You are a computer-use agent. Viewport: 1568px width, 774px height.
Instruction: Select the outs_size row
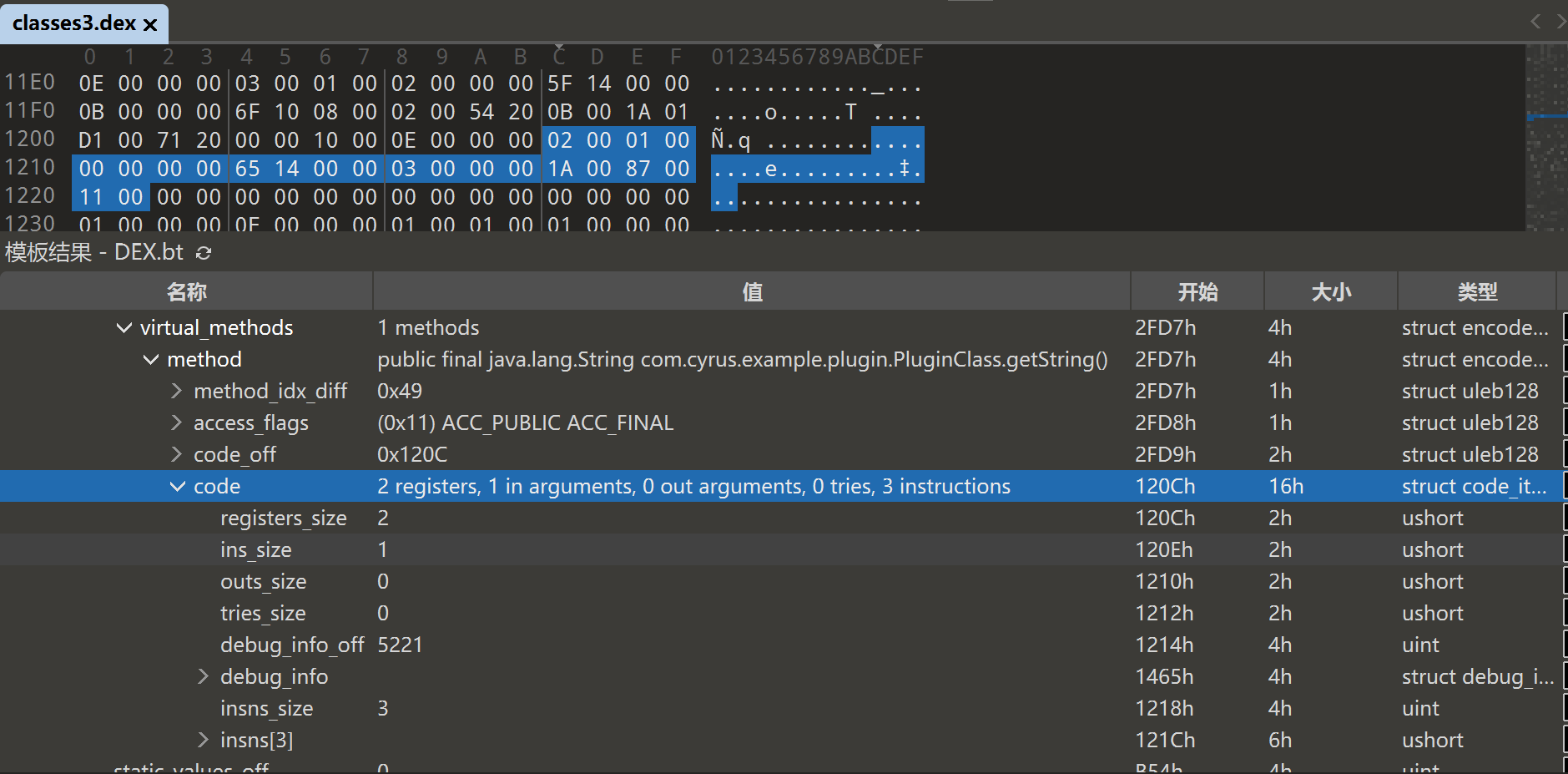point(780,581)
